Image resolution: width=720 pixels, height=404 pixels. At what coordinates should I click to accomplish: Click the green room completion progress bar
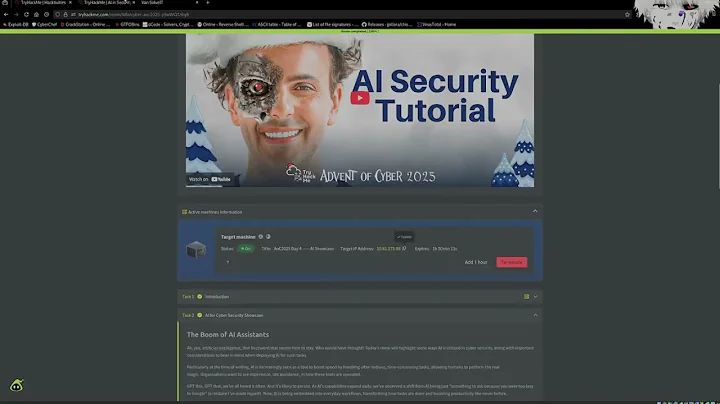tap(360, 31)
